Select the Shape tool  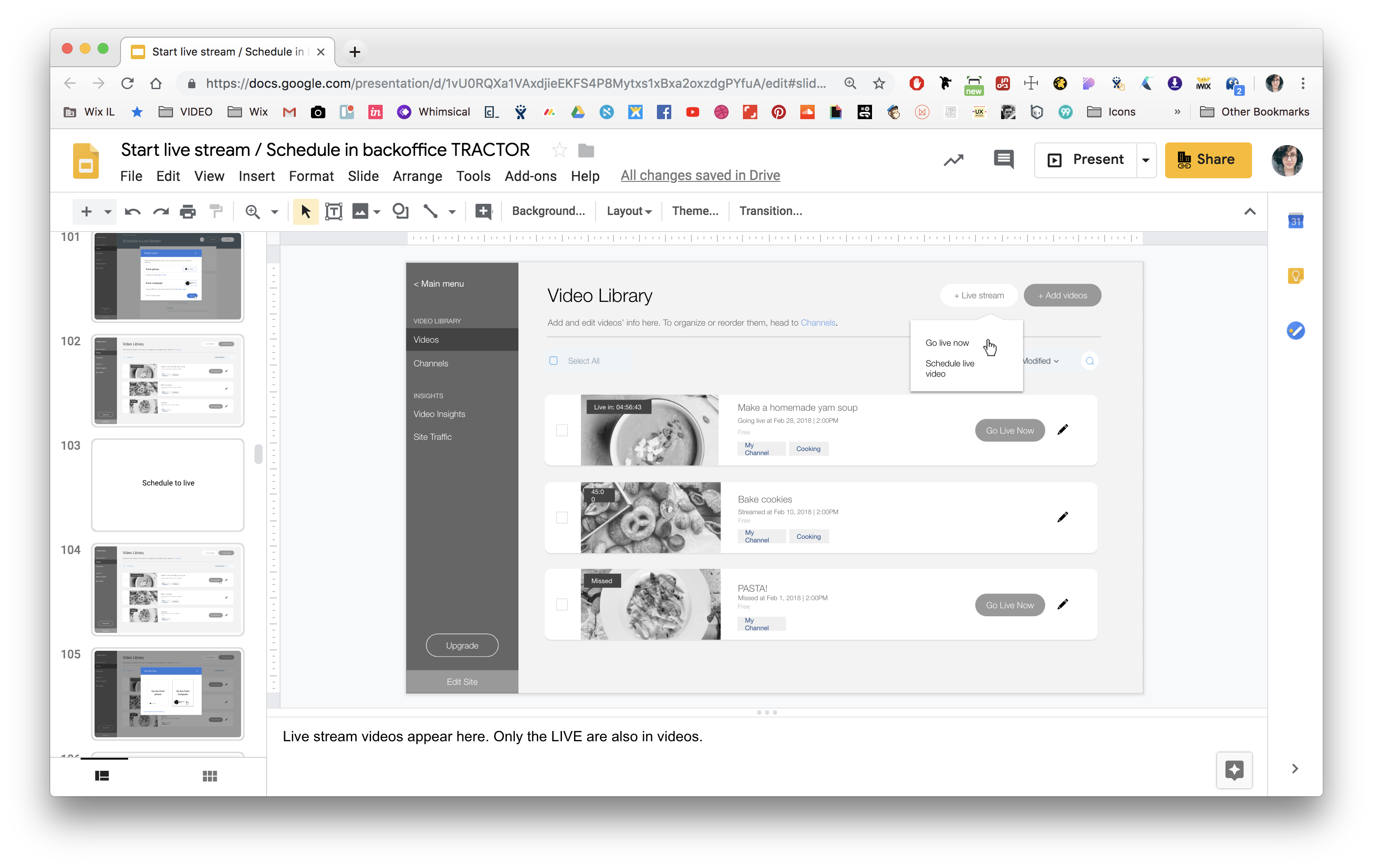point(401,211)
